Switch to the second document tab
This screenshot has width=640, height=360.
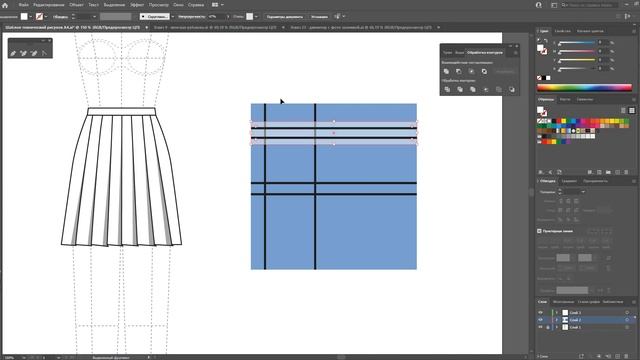coord(215,27)
